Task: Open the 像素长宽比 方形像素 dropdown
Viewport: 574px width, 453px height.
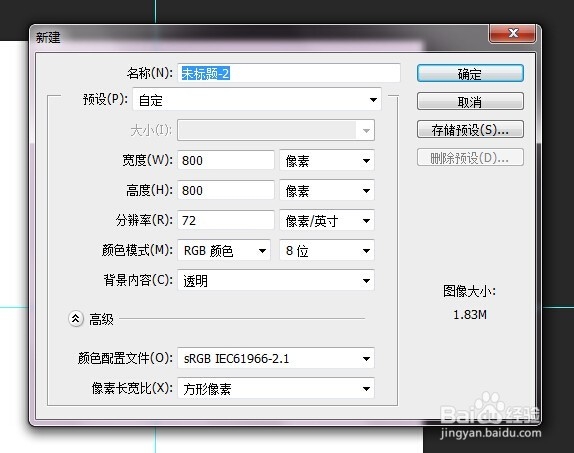Action: tap(276, 388)
